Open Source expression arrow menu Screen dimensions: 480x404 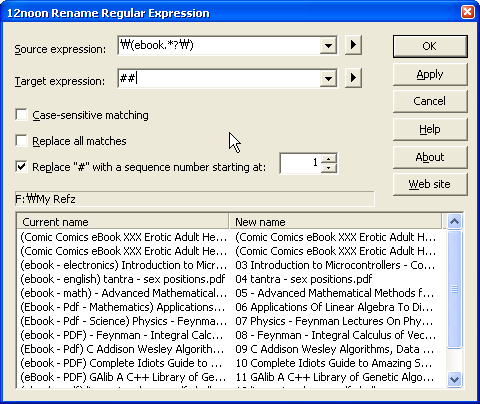353,45
